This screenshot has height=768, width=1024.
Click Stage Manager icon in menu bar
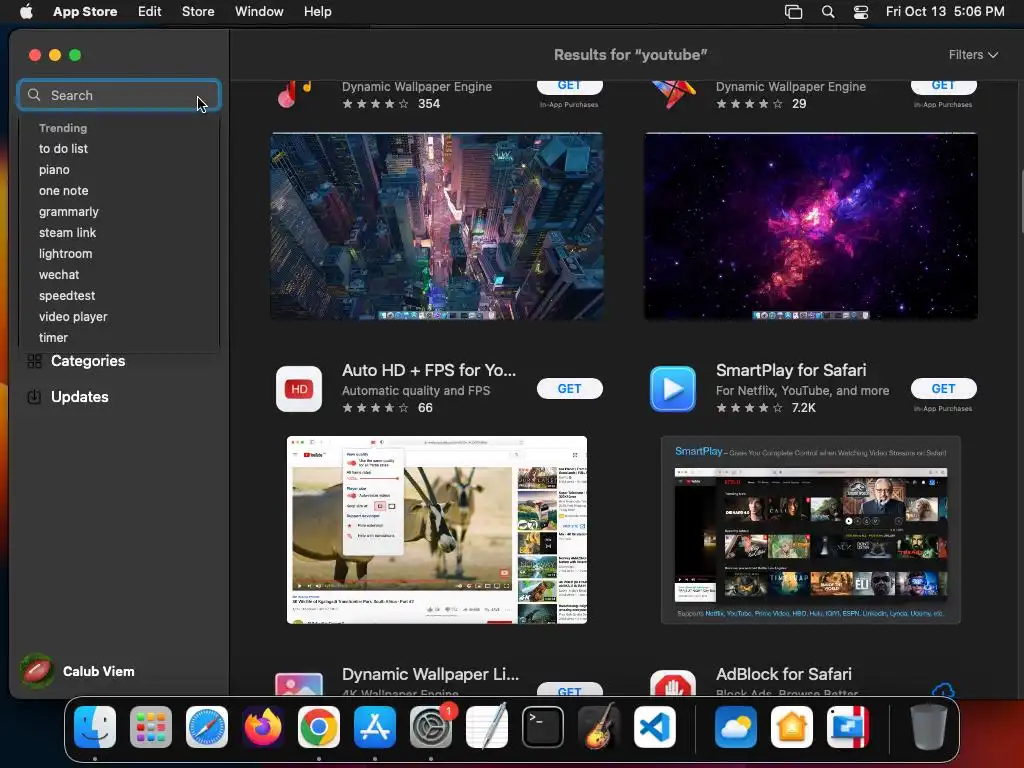(793, 12)
